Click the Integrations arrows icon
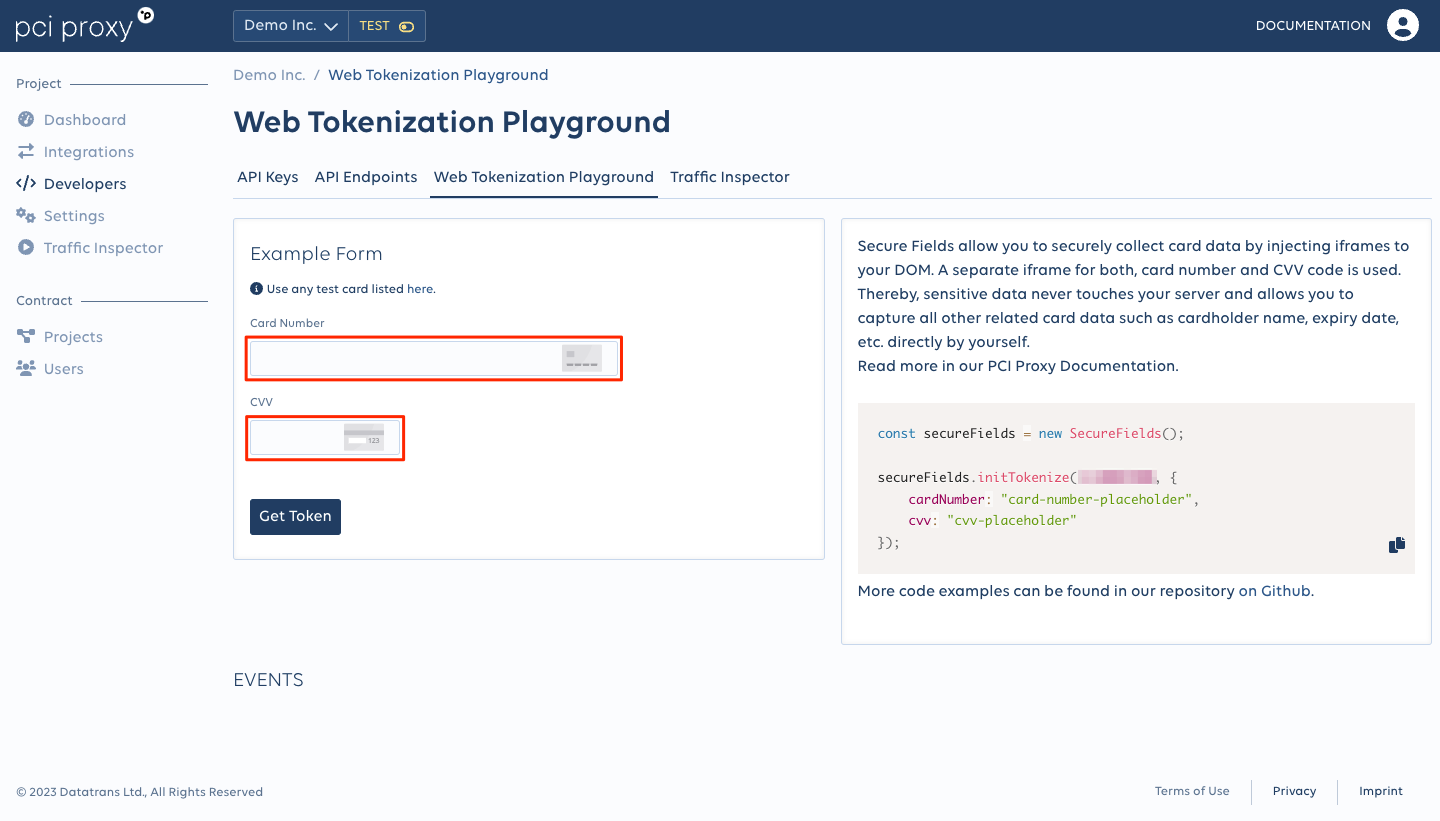Viewport: 1440px width, 821px height. pyautogui.click(x=26, y=152)
